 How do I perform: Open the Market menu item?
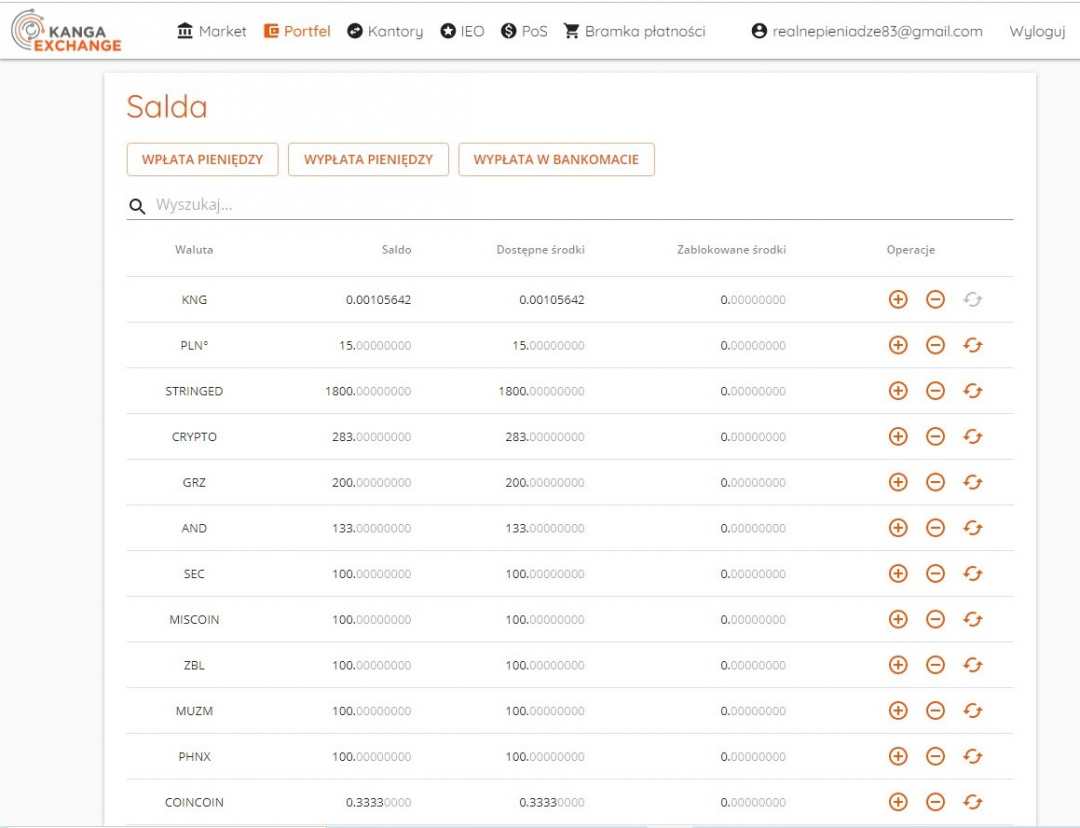pyautogui.click(x=211, y=31)
